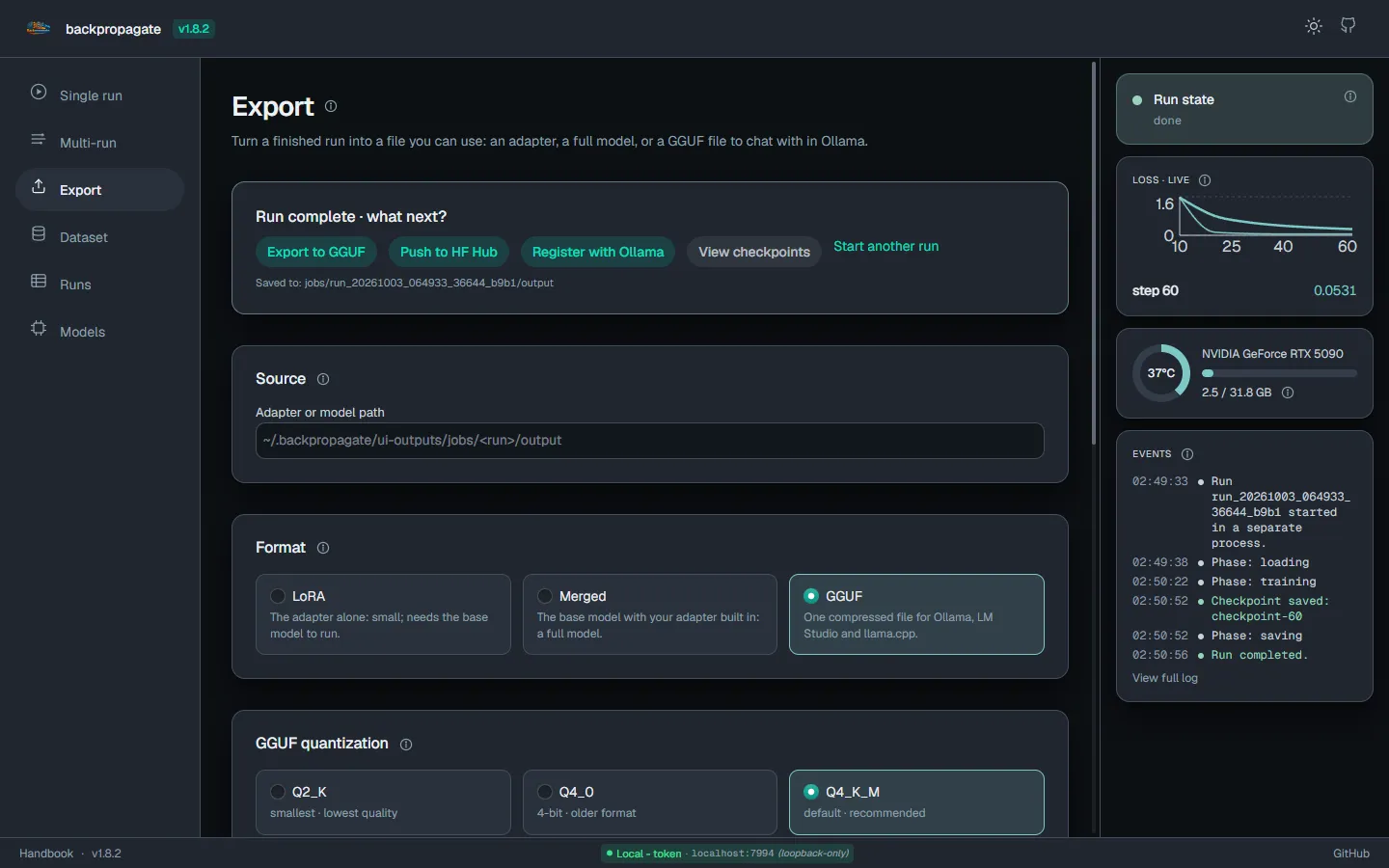1389x868 pixels.
Task: Click the Runs table icon
Action: click(x=39, y=282)
